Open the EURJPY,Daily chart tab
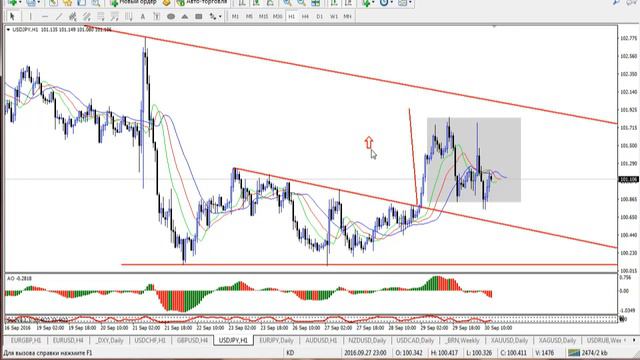The image size is (640, 360). (276, 340)
